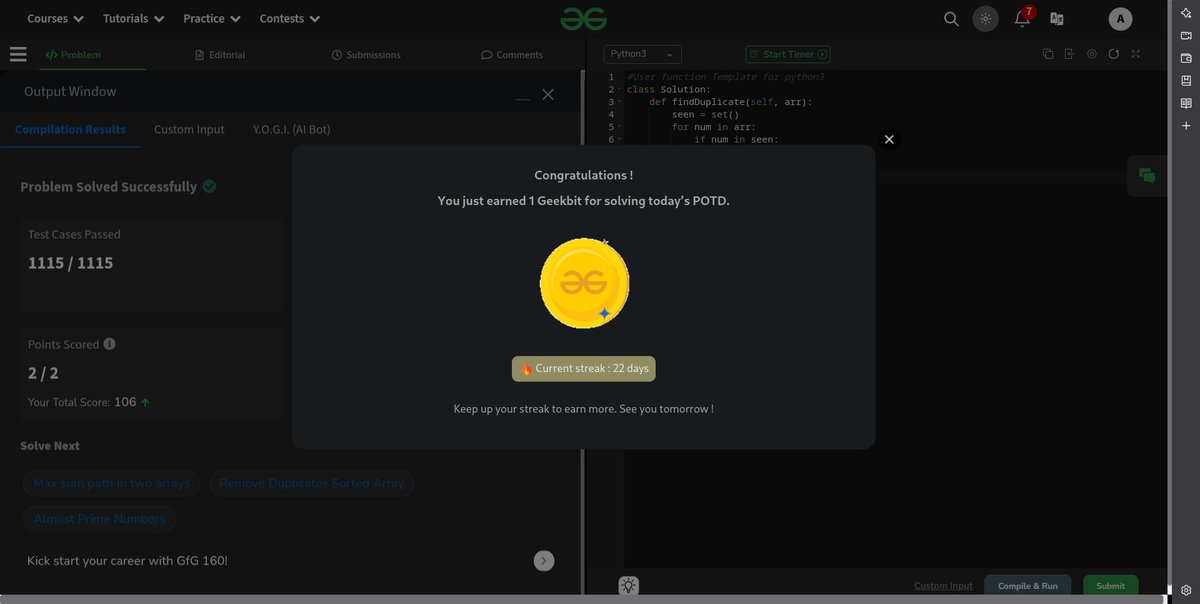Expand the Courses dropdown menu
This screenshot has width=1200, height=604.
tap(55, 19)
